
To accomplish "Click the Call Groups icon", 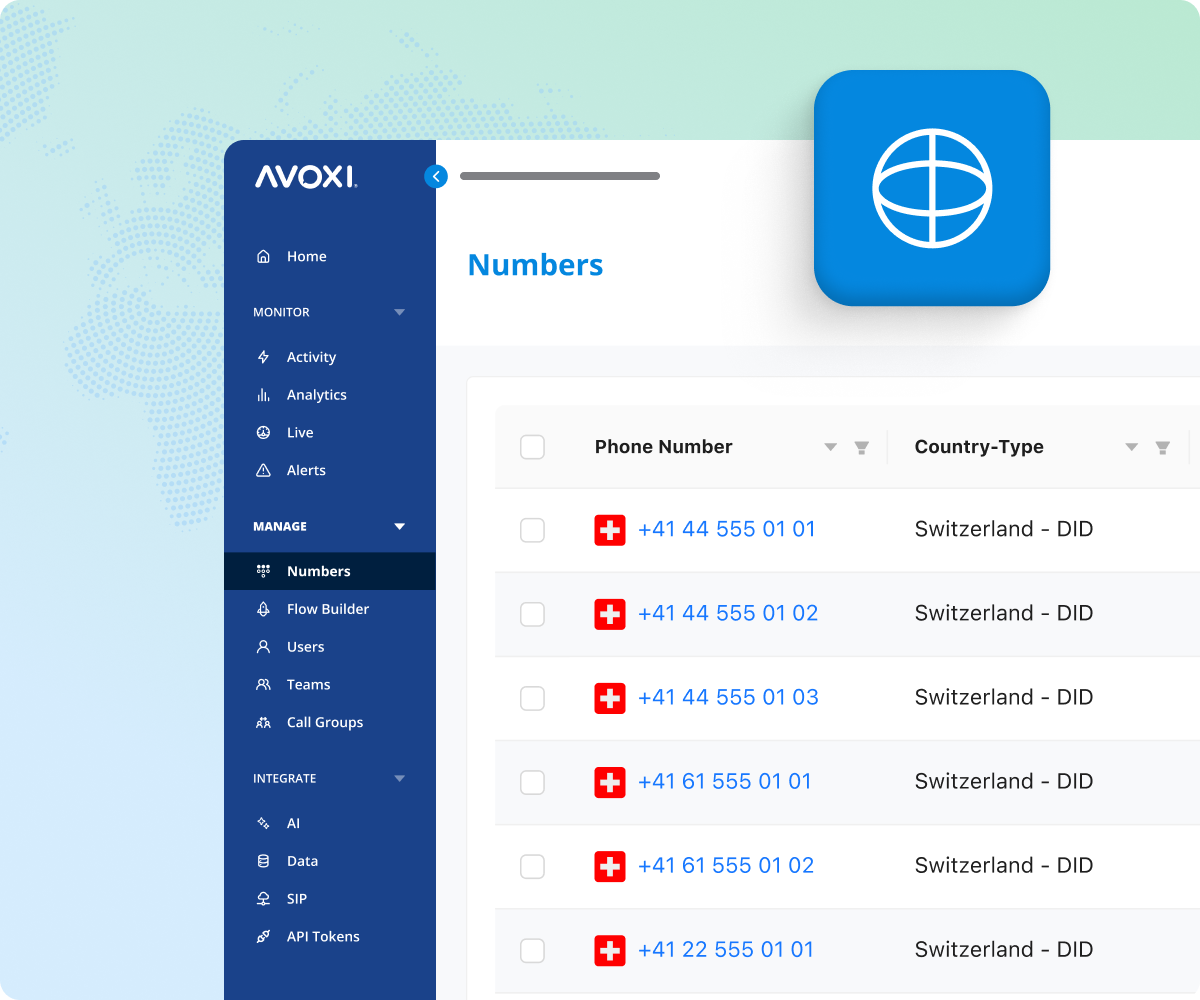I will coord(263,723).
